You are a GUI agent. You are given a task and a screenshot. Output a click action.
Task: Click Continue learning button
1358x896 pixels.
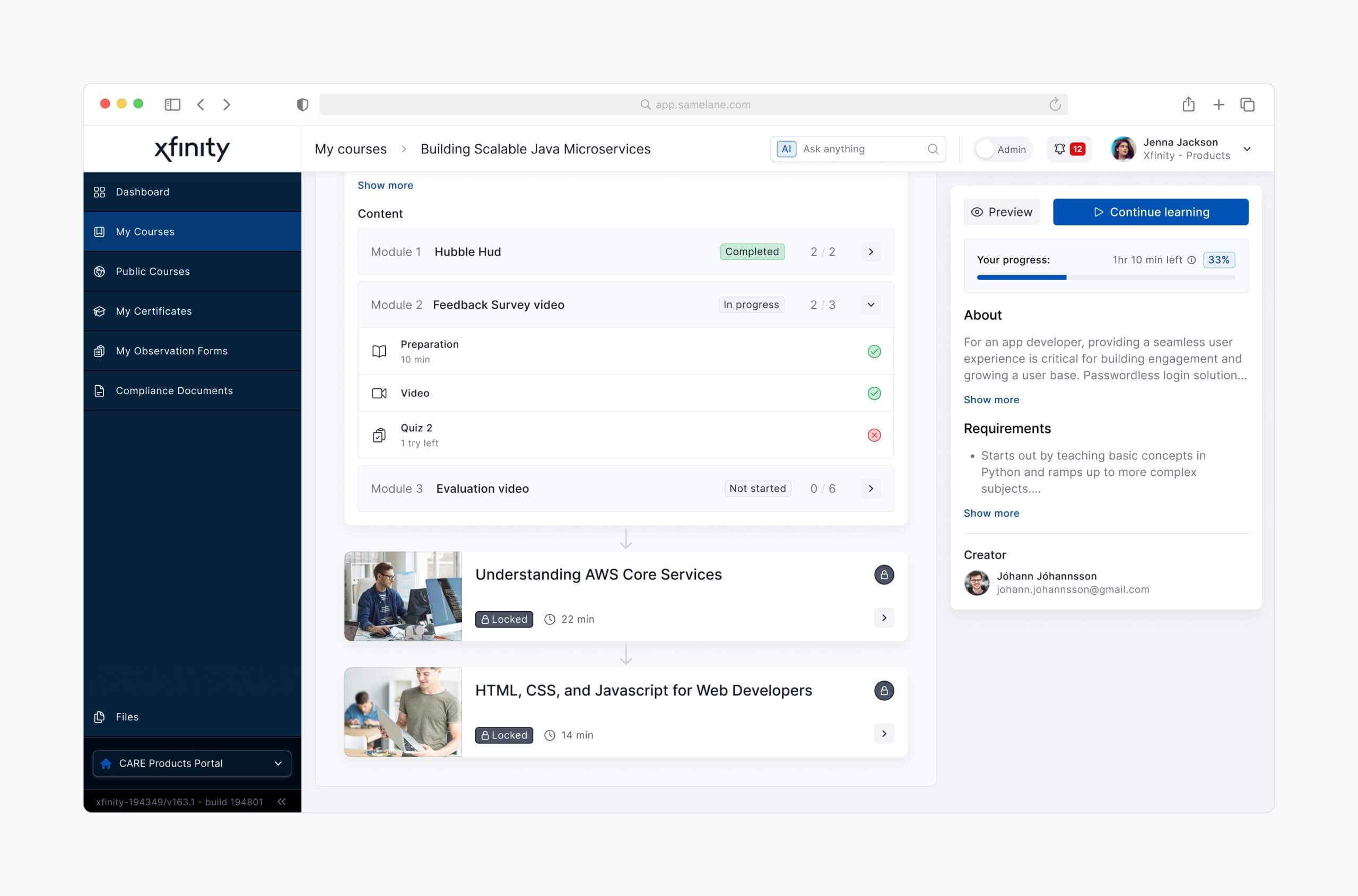pyautogui.click(x=1150, y=212)
